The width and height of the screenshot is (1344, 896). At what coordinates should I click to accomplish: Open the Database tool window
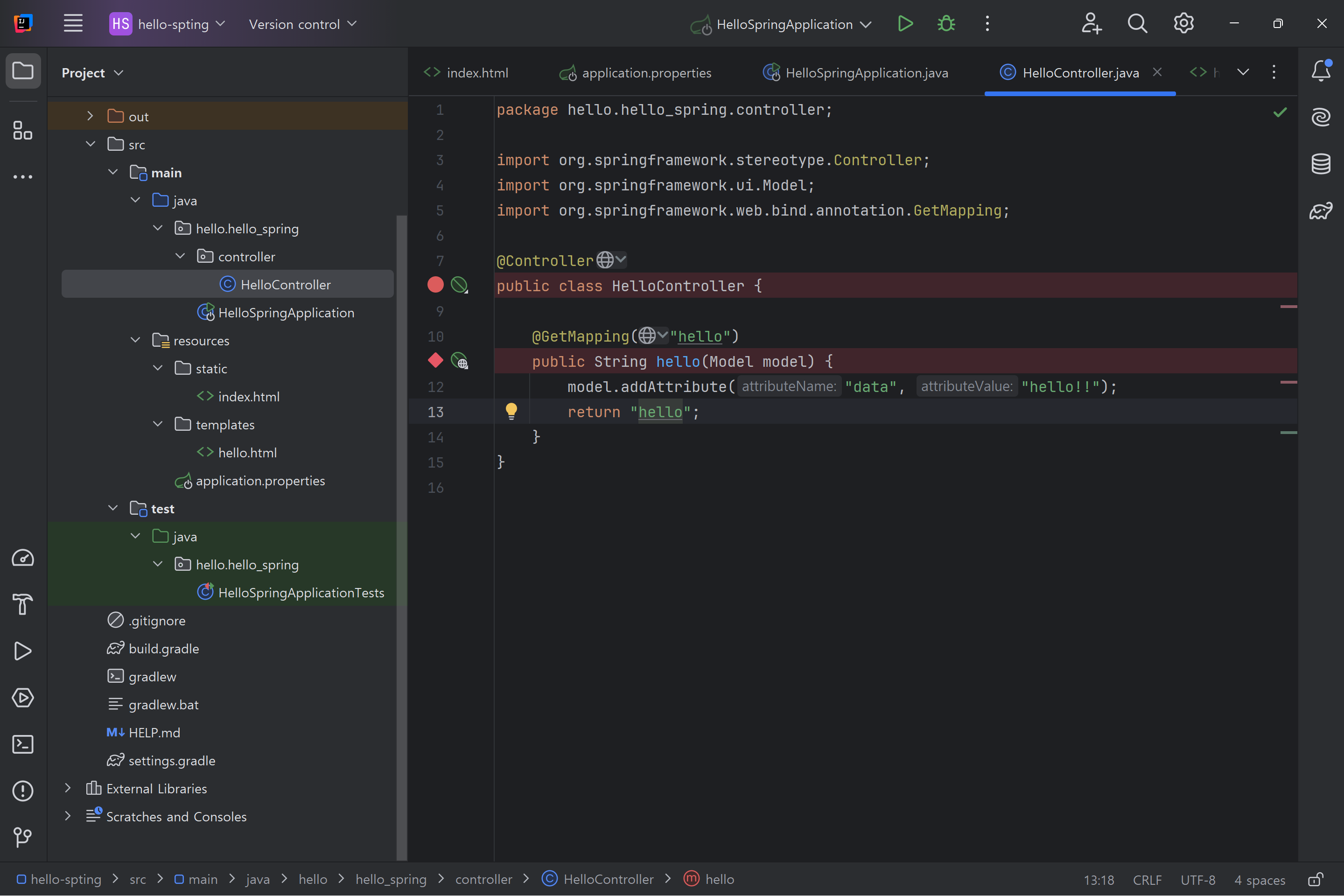[1321, 164]
